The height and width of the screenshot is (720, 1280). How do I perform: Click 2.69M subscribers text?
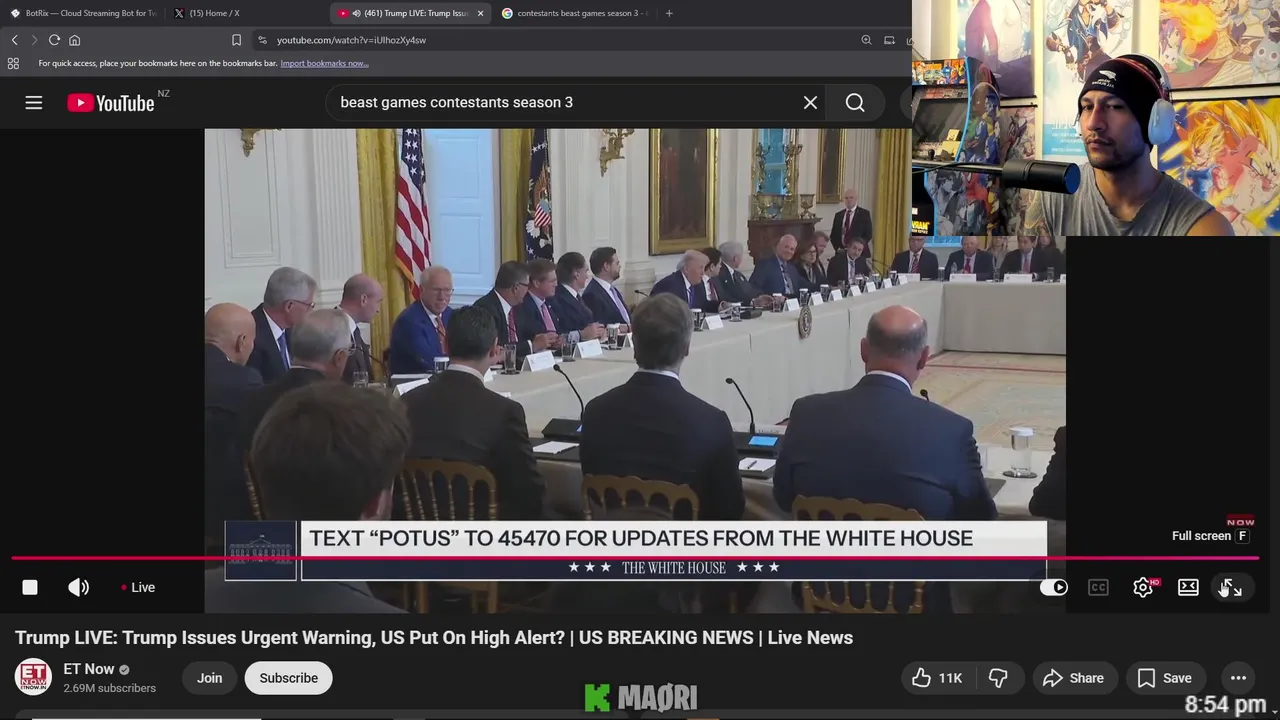pyautogui.click(x=109, y=688)
